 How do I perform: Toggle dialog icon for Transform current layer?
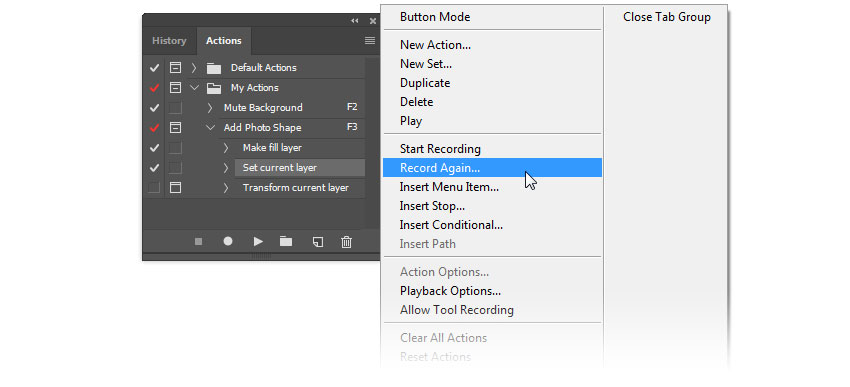[175, 188]
